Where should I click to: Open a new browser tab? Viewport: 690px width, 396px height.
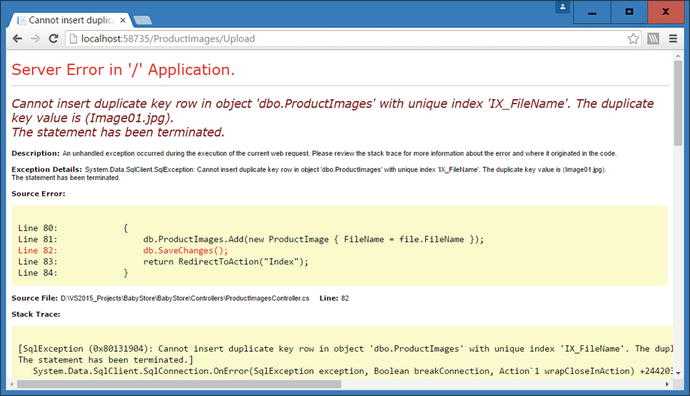[142, 20]
